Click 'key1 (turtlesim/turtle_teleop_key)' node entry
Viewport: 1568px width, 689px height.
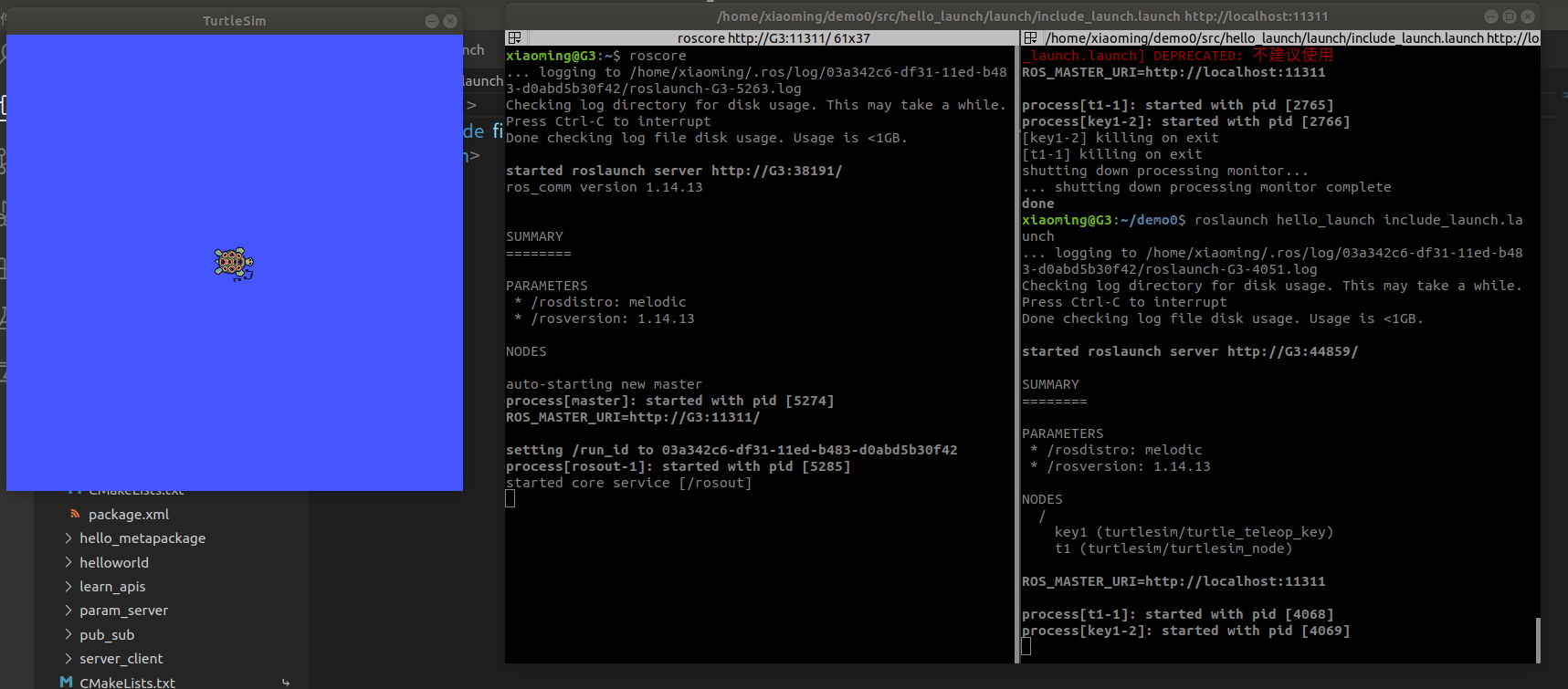(x=1194, y=532)
